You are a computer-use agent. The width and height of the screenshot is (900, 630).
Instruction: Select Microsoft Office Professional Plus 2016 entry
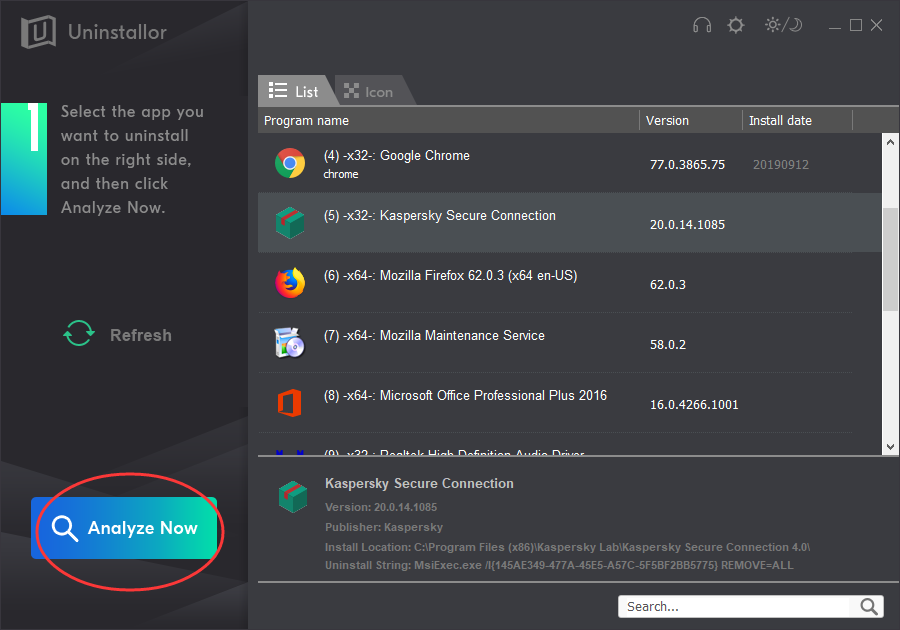coord(569,403)
